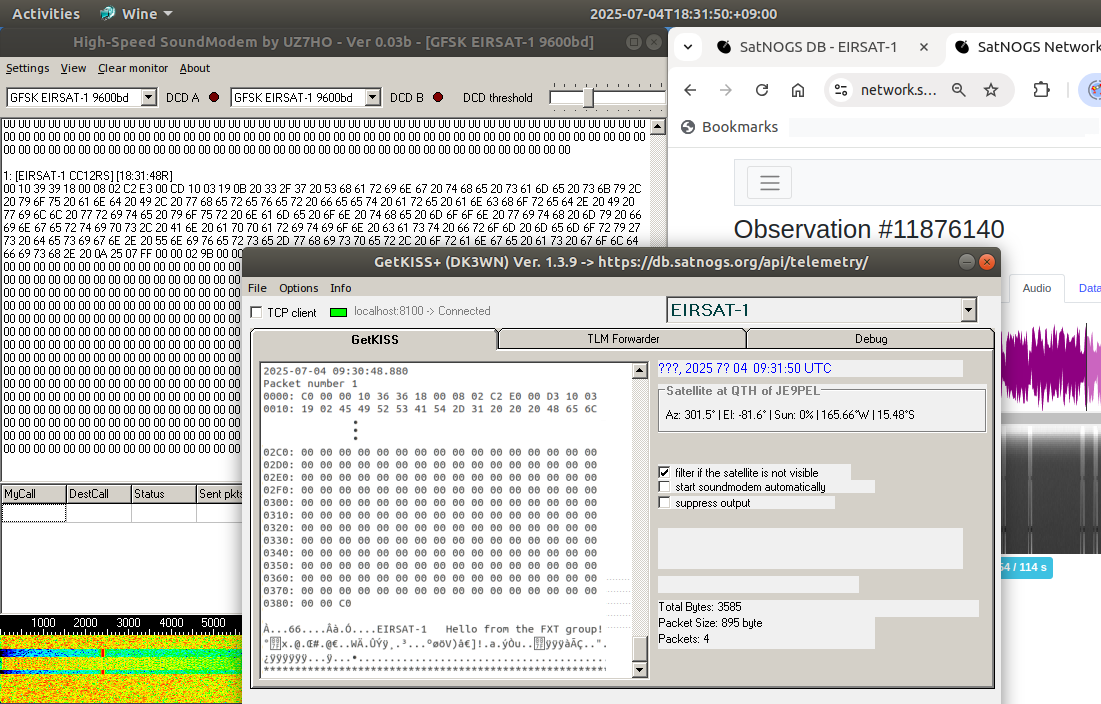Screen dimensions: 1101x704
Task: Click the DCD threshold slider
Action: click(x=588, y=97)
